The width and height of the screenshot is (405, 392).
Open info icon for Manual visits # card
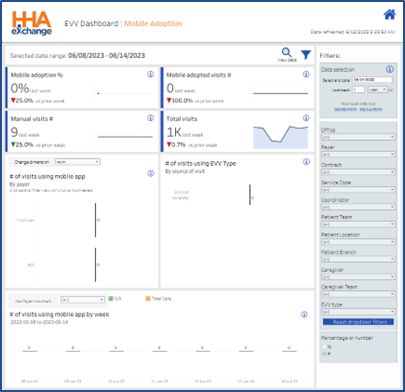point(151,118)
